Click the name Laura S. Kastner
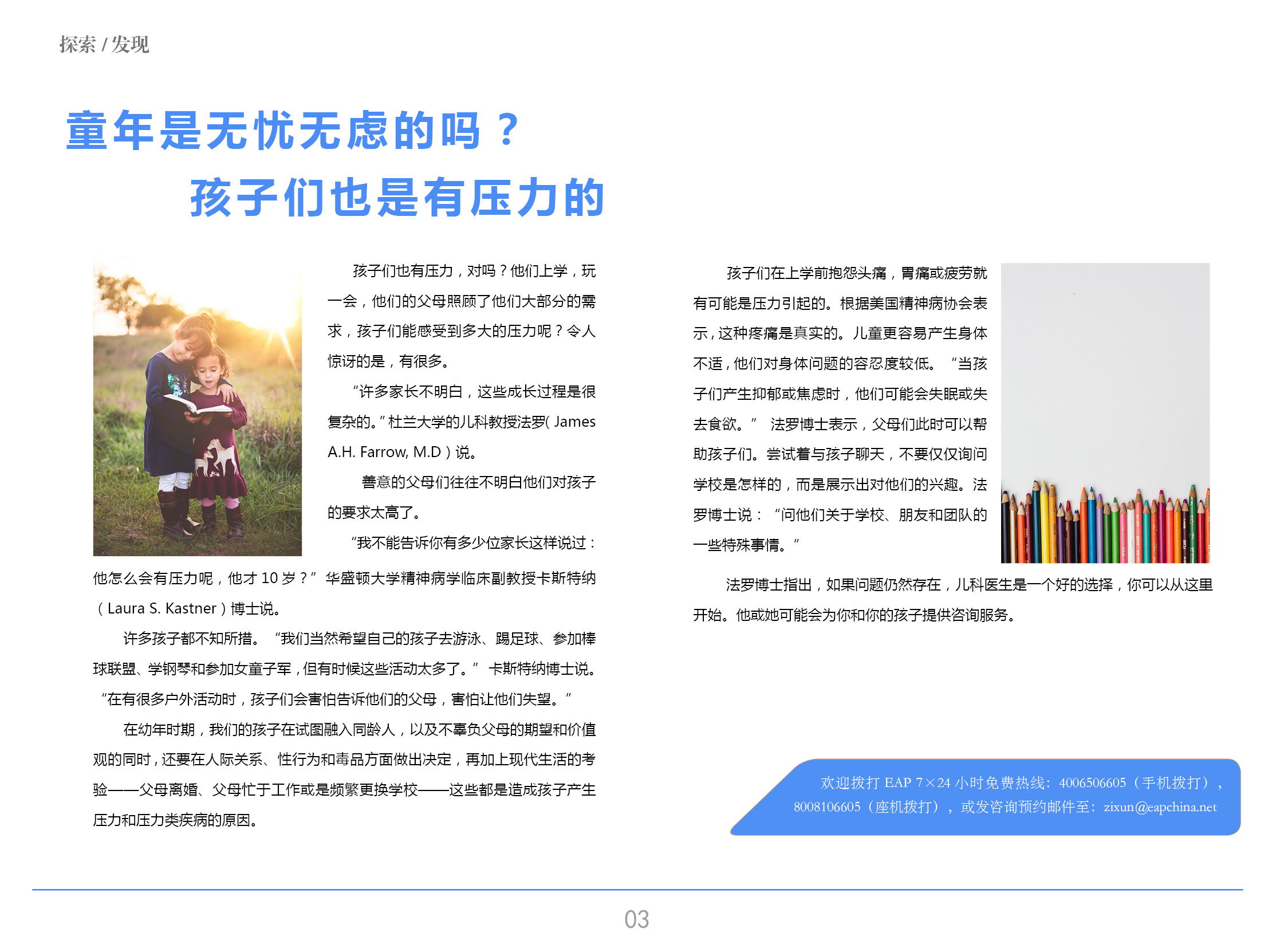Viewport: 1272px width, 952px height. 161,608
